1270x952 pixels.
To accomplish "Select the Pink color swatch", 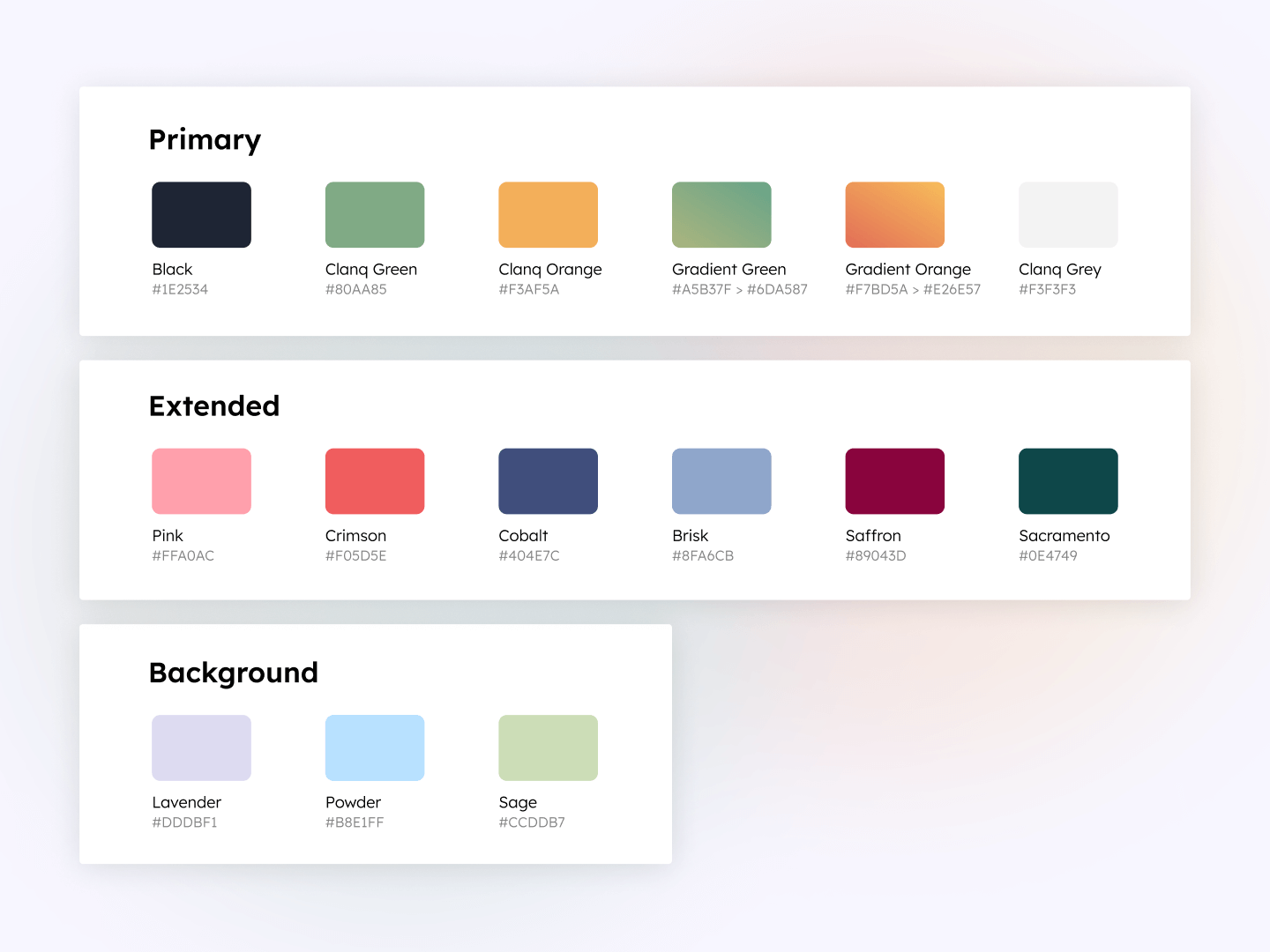I will tap(201, 481).
